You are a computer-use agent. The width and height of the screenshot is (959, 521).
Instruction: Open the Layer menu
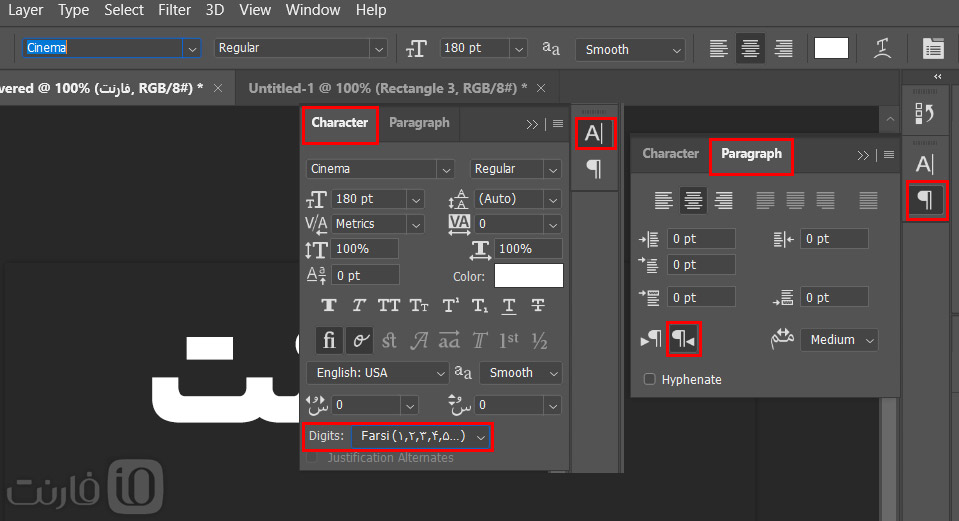25,10
